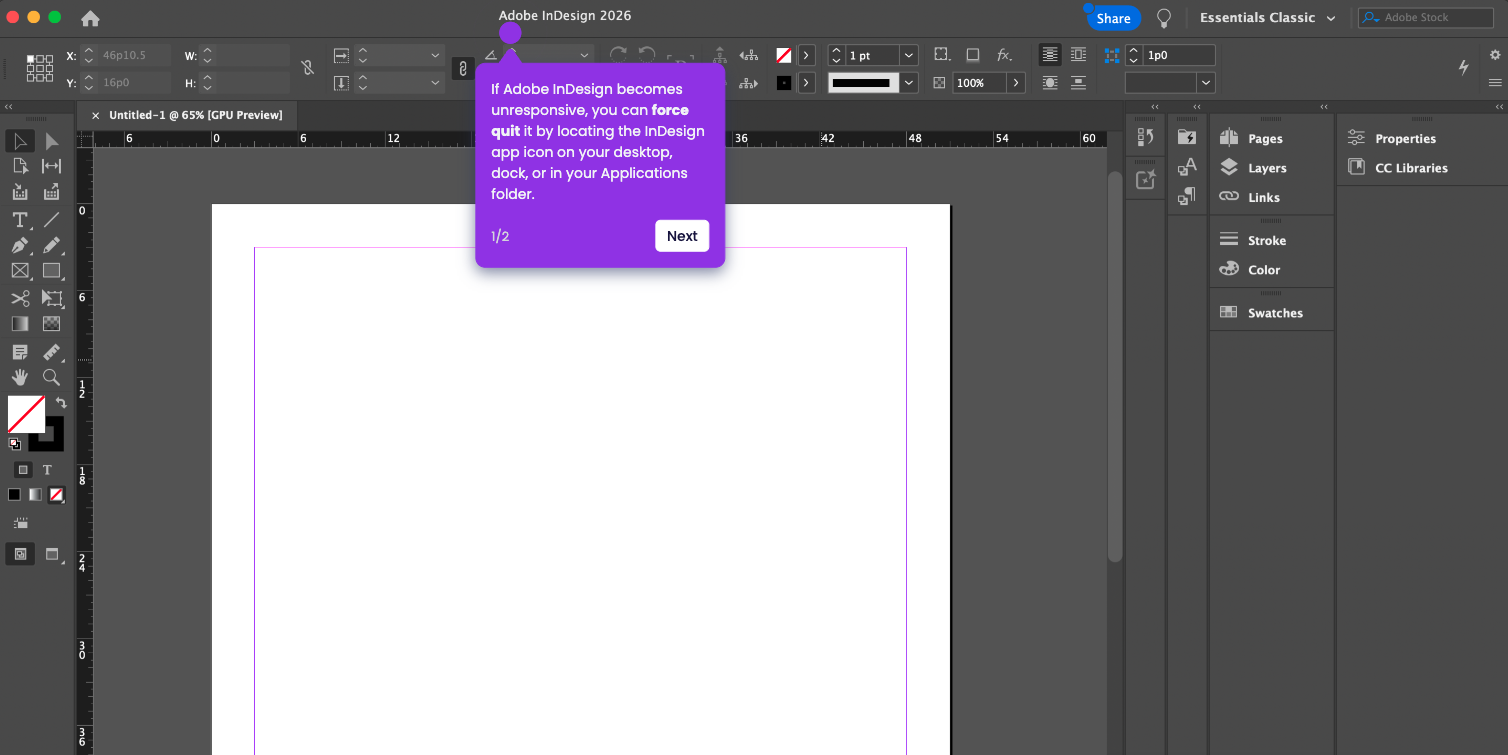This screenshot has height=755, width=1508.
Task: Click the lightbulb Discover icon
Action: pyautogui.click(x=1164, y=18)
